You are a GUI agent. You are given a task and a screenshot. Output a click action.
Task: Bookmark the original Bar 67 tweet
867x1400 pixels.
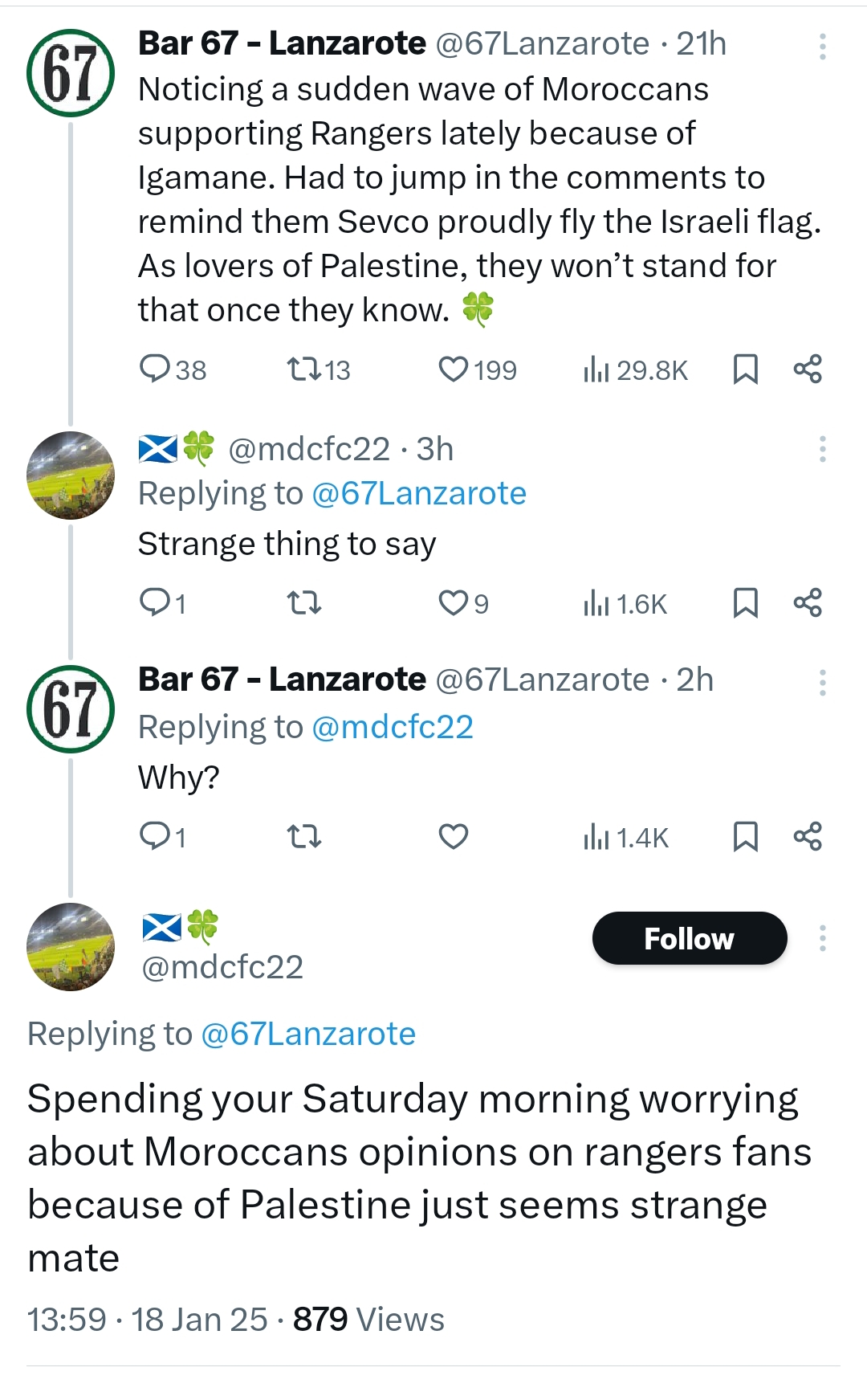point(746,369)
